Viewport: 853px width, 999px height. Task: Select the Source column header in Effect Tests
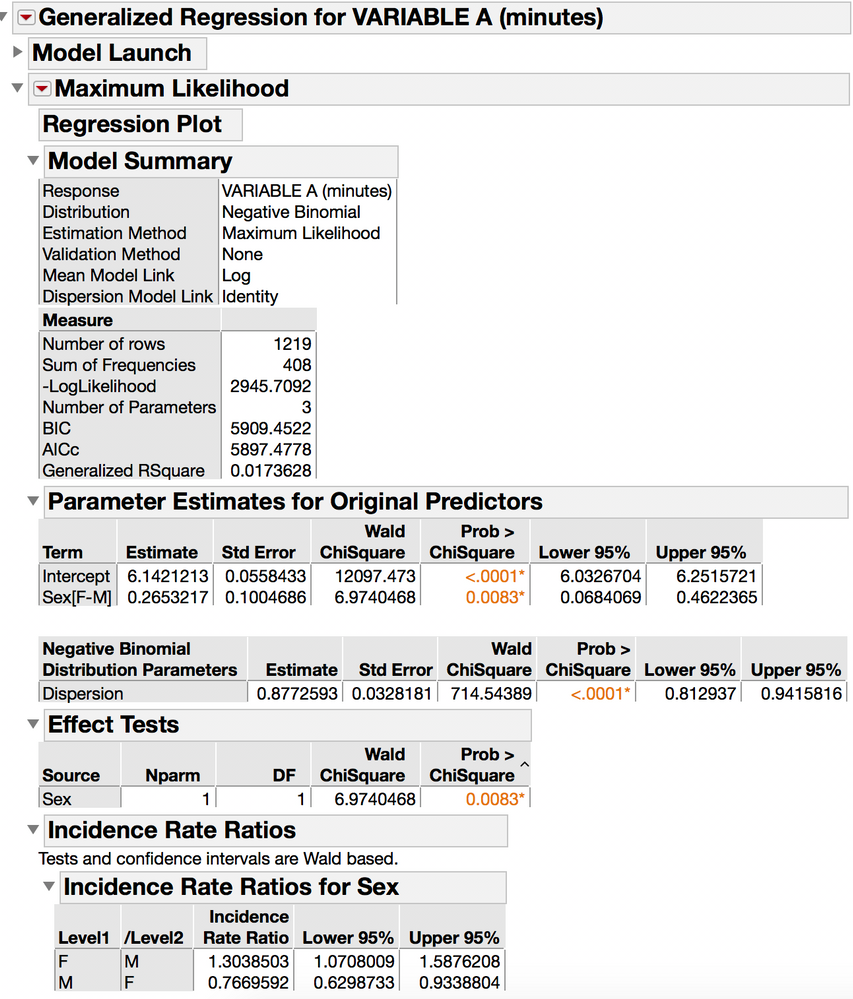71,775
